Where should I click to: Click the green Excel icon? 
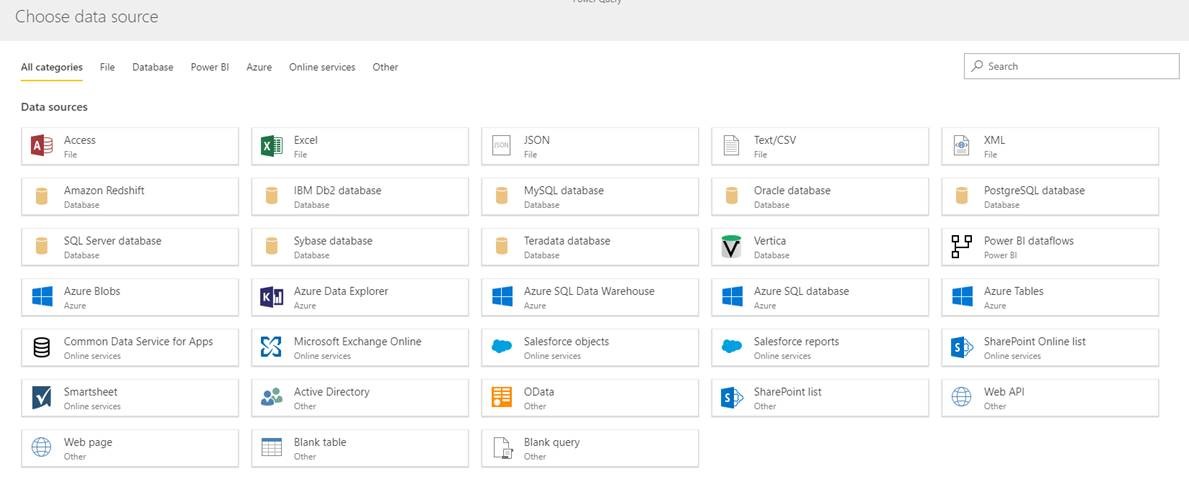click(x=271, y=146)
